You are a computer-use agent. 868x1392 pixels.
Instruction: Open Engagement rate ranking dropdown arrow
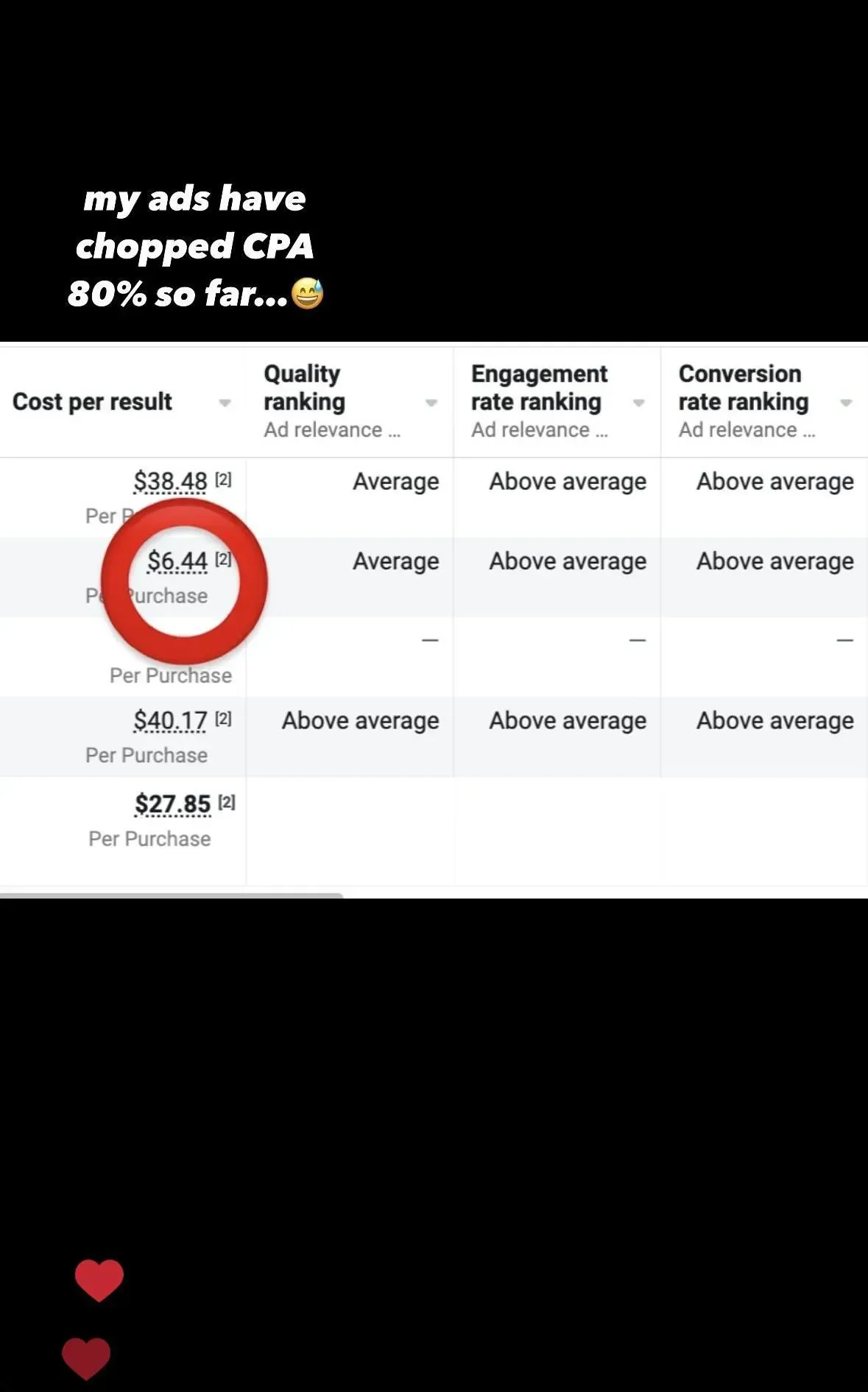coord(639,403)
